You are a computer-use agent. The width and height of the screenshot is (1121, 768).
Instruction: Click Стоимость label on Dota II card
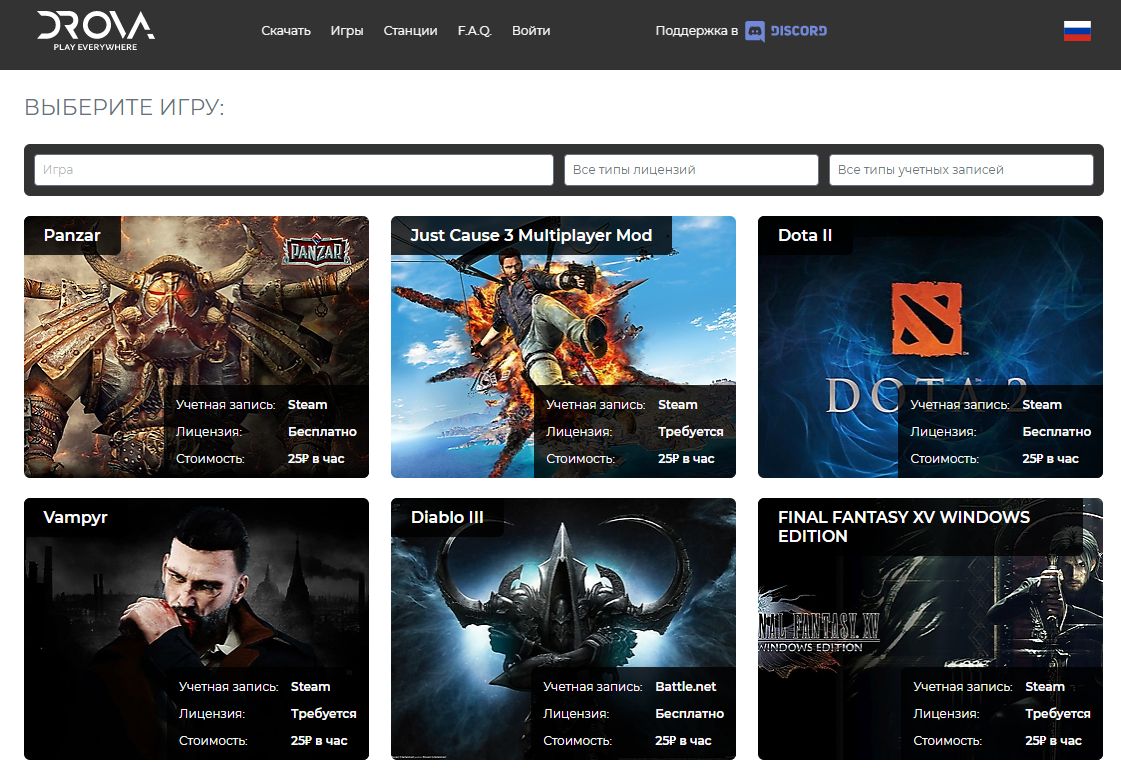click(x=944, y=459)
